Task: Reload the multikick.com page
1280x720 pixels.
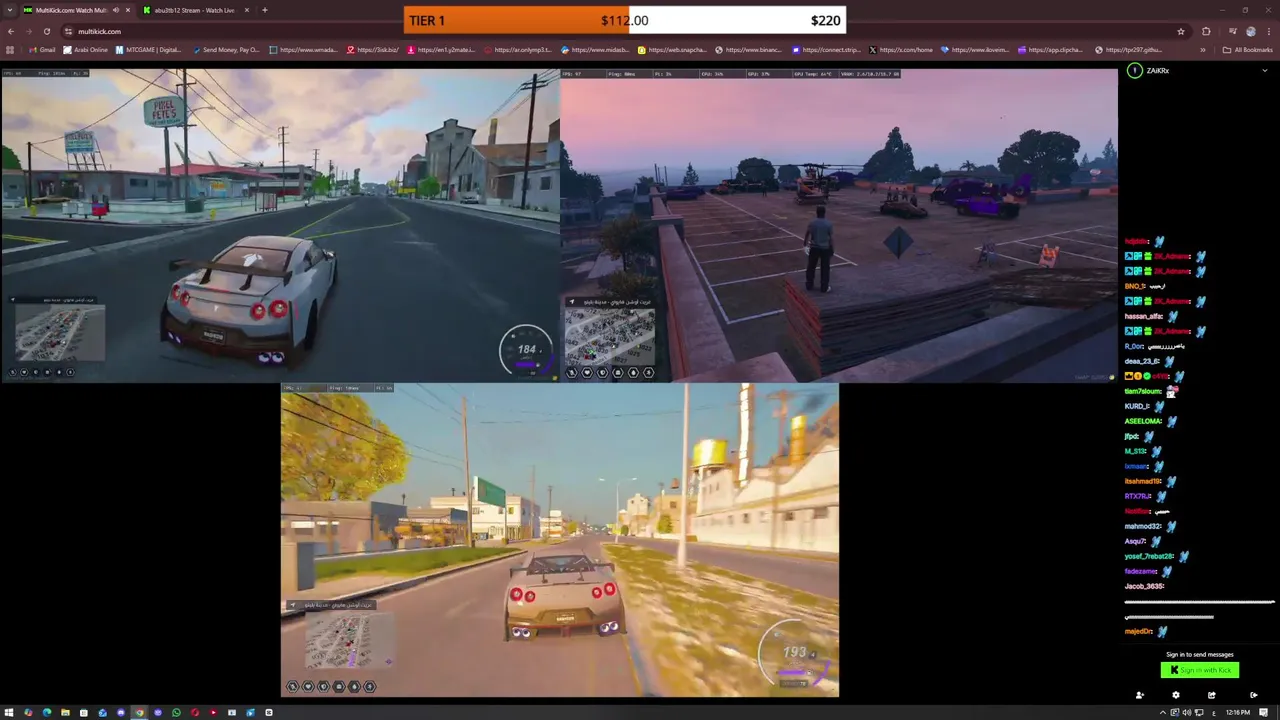Action: [x=46, y=31]
